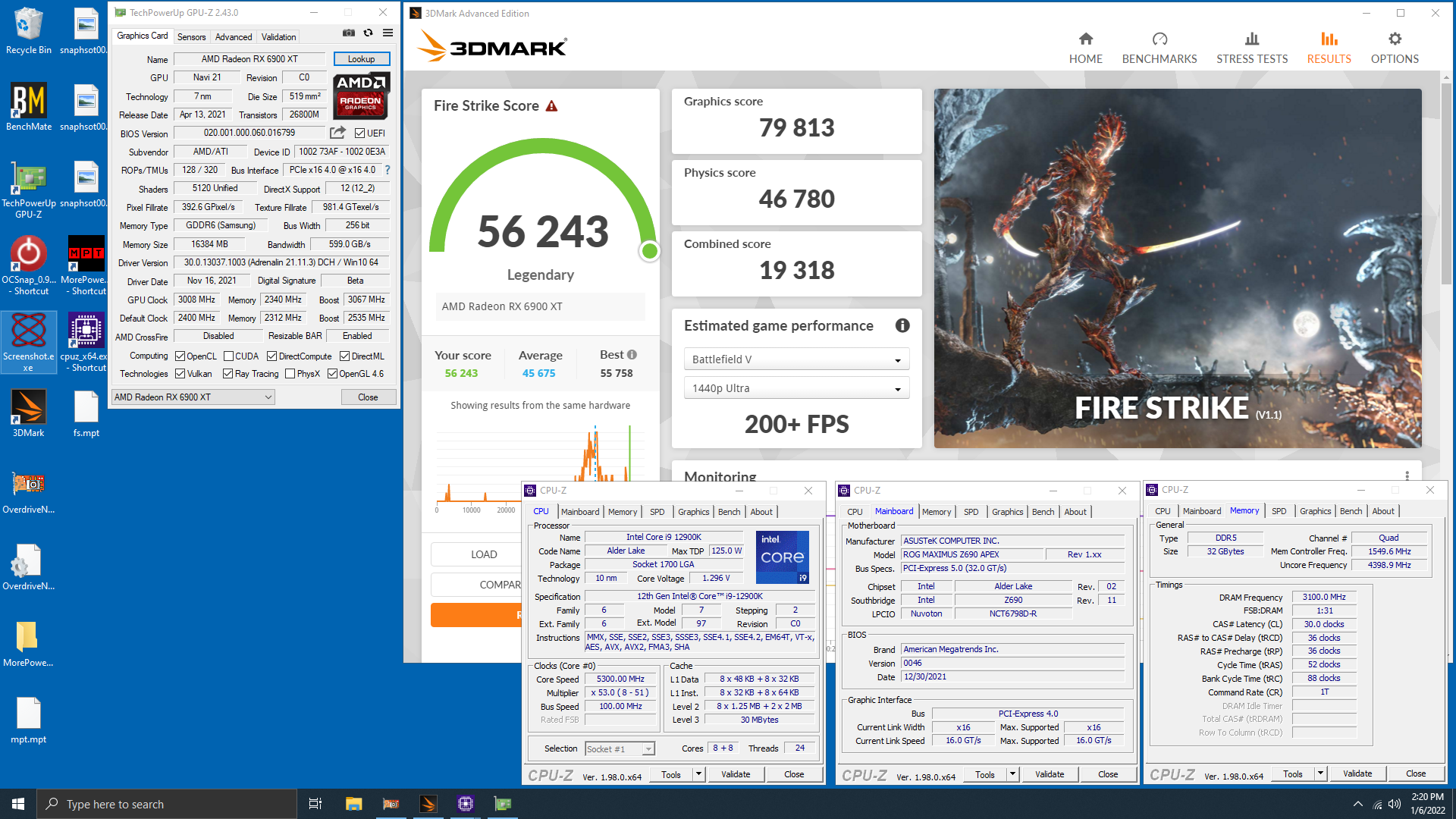Screen dimensions: 1456x819
Task: Open Windows Start menu
Action: coord(18,804)
